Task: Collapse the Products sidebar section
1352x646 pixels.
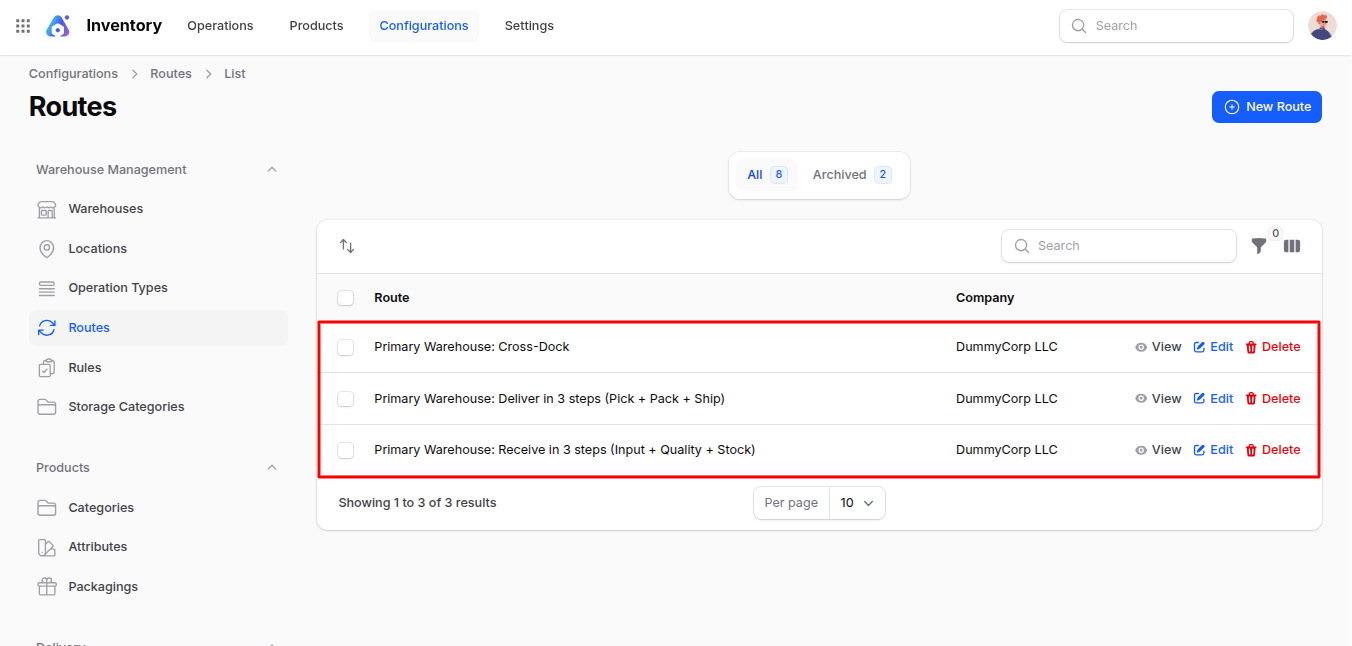Action: click(272, 468)
